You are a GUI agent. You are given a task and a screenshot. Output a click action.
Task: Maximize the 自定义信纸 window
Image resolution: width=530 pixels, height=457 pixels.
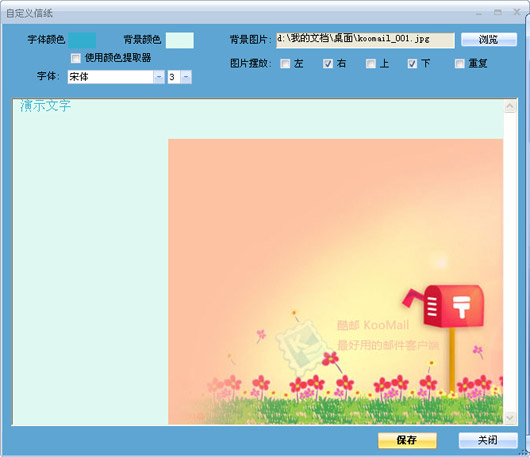click(x=498, y=13)
